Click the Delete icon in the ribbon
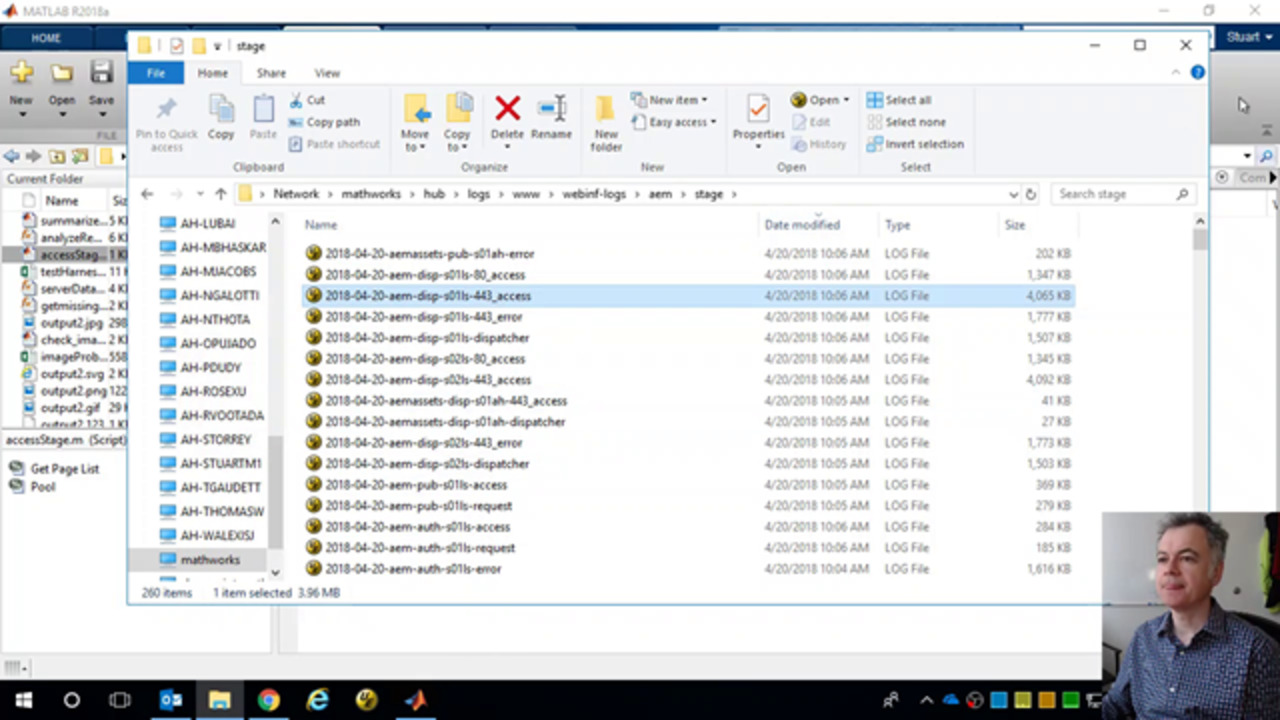 [x=507, y=111]
